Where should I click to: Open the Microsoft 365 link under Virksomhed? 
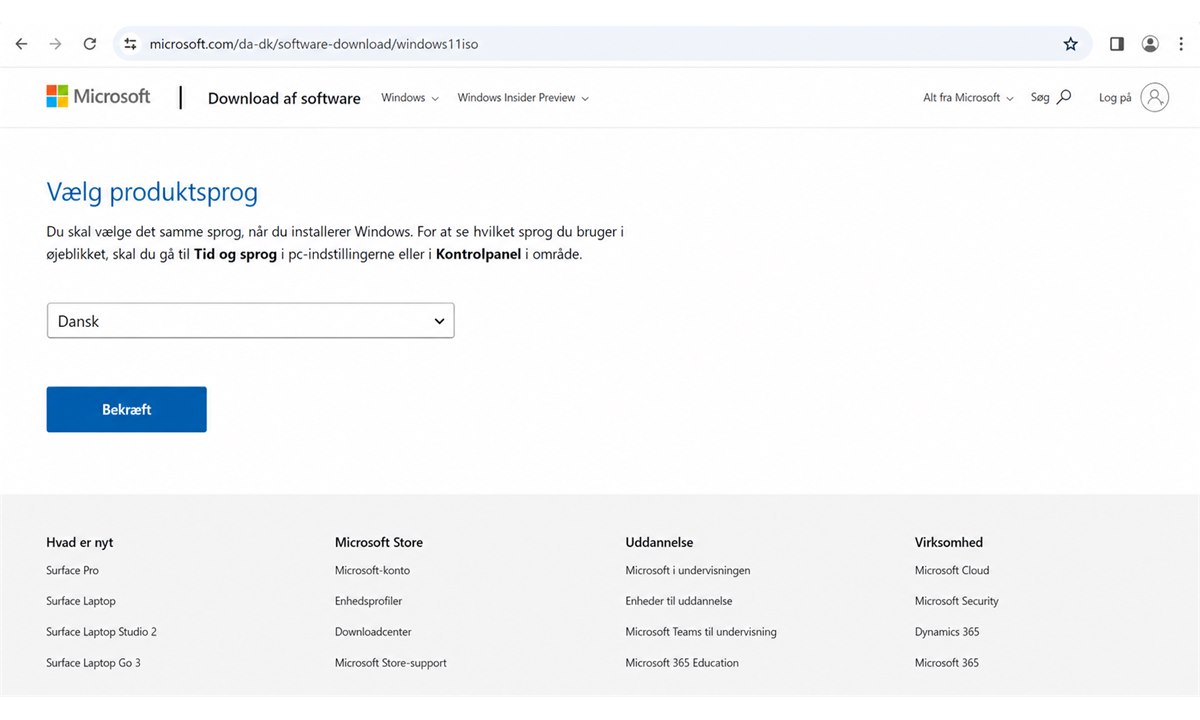pos(947,663)
